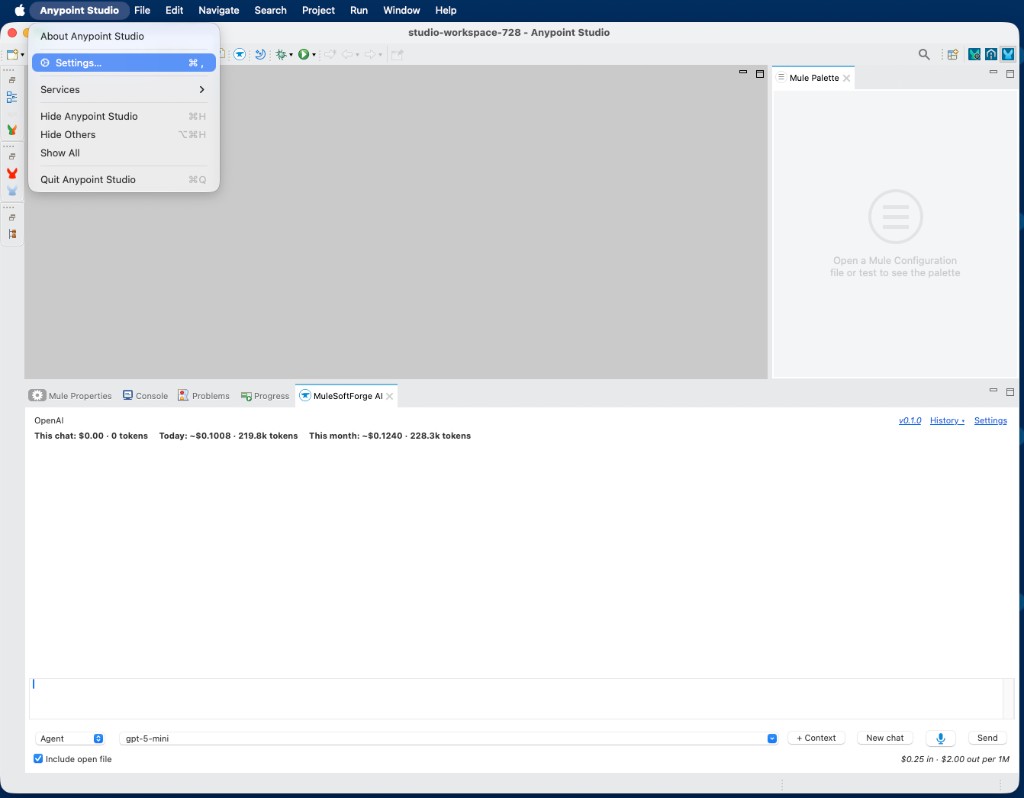Open the History dropdown link
The height and width of the screenshot is (798, 1024).
(x=947, y=421)
